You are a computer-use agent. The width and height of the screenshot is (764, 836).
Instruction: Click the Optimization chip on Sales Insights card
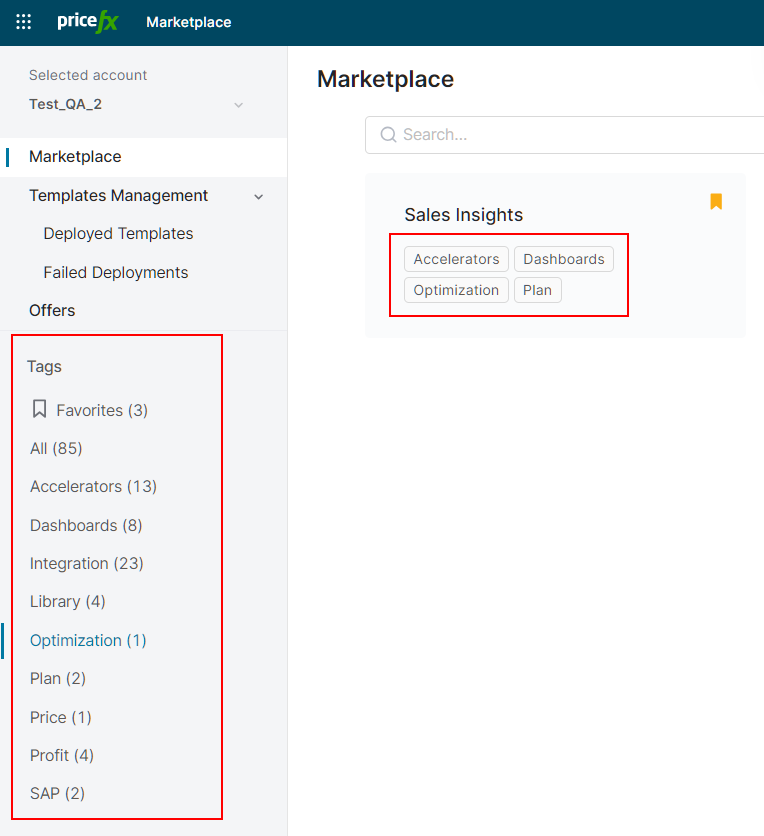pyautogui.click(x=456, y=290)
